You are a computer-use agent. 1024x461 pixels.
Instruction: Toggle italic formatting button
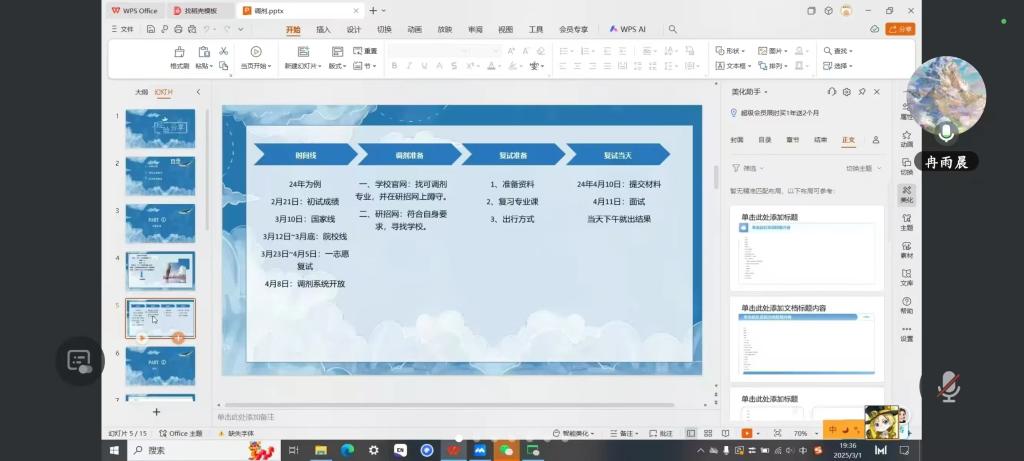410,66
